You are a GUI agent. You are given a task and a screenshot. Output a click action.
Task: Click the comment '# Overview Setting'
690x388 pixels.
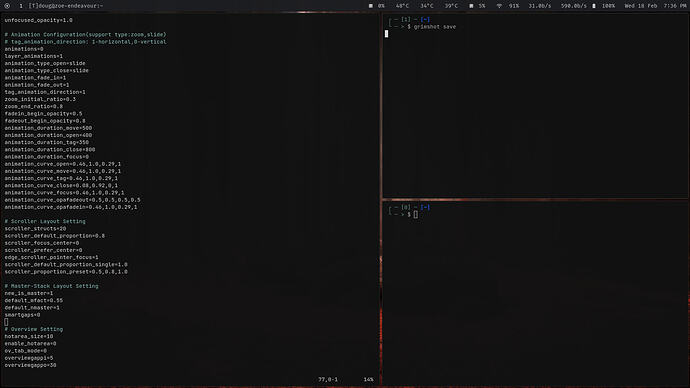[33, 329]
